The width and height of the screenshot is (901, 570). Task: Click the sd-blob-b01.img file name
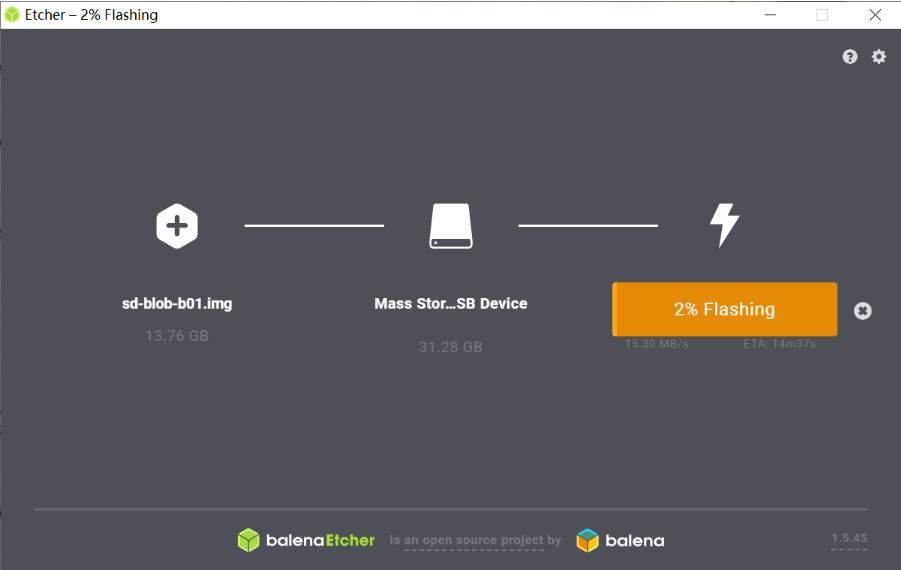177,303
